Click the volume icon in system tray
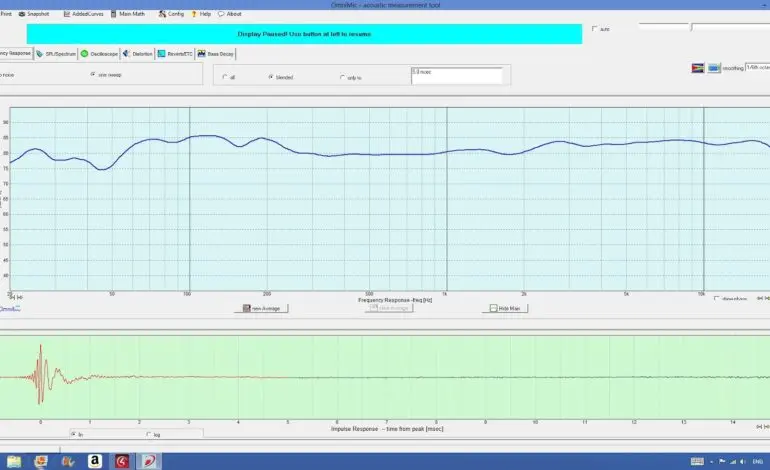 tap(742, 461)
